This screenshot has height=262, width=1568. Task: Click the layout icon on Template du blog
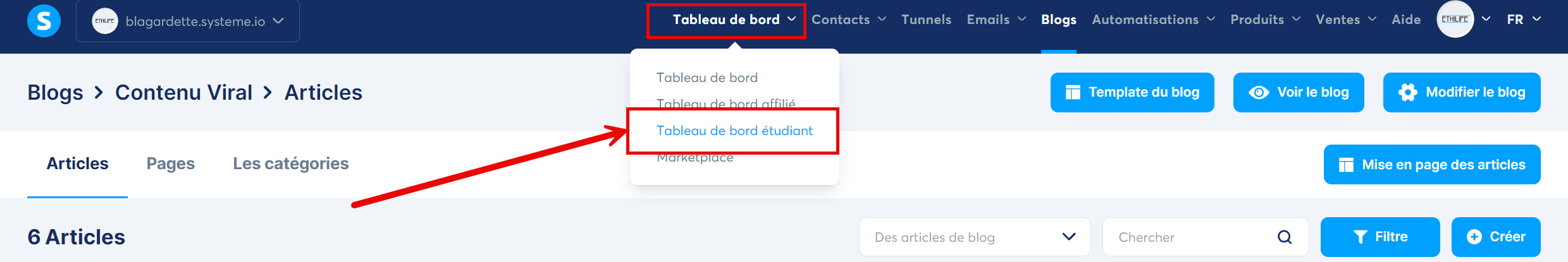click(1073, 93)
